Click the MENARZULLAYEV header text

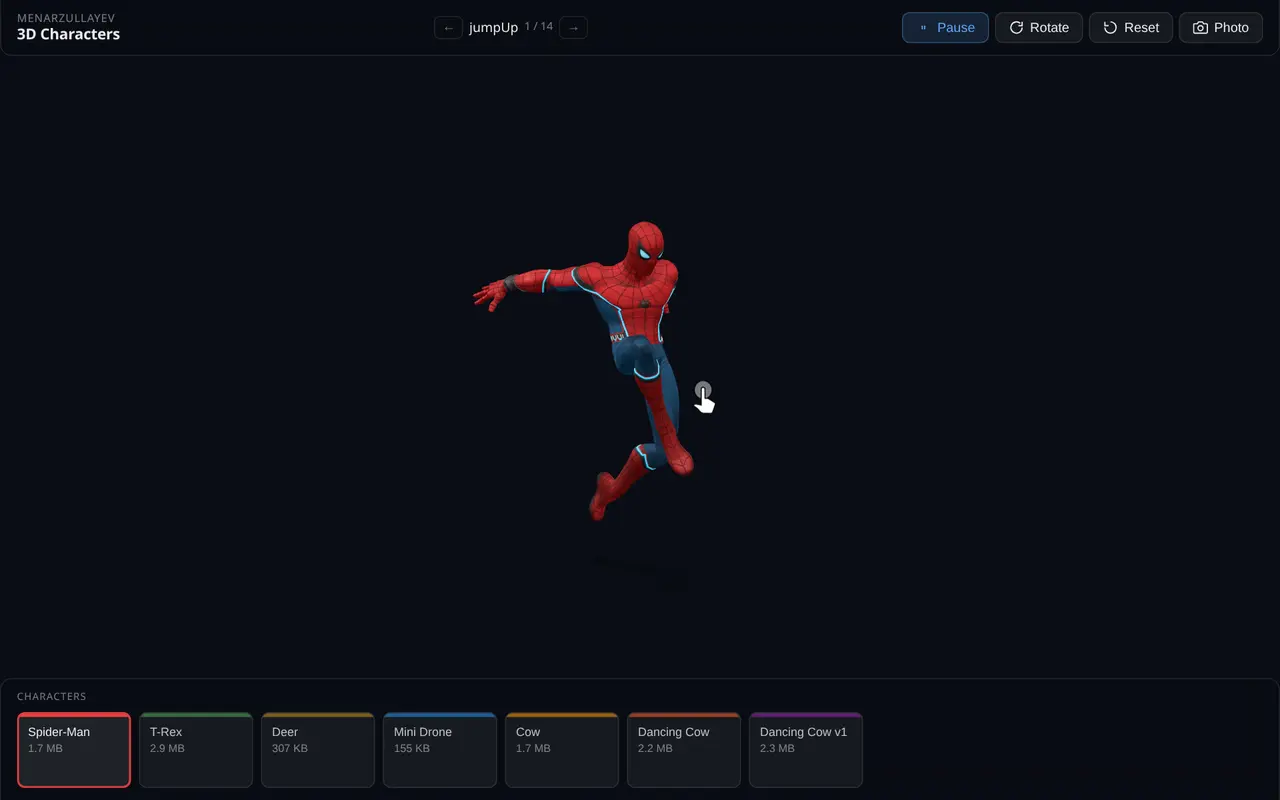tap(66, 18)
